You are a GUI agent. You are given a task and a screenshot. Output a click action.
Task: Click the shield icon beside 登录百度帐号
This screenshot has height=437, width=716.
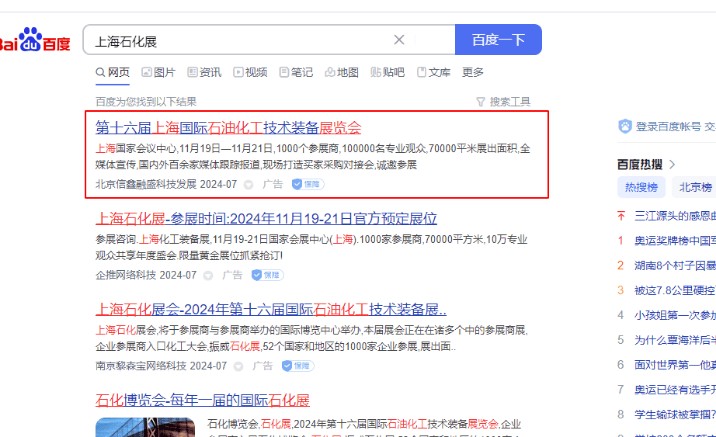(625, 126)
